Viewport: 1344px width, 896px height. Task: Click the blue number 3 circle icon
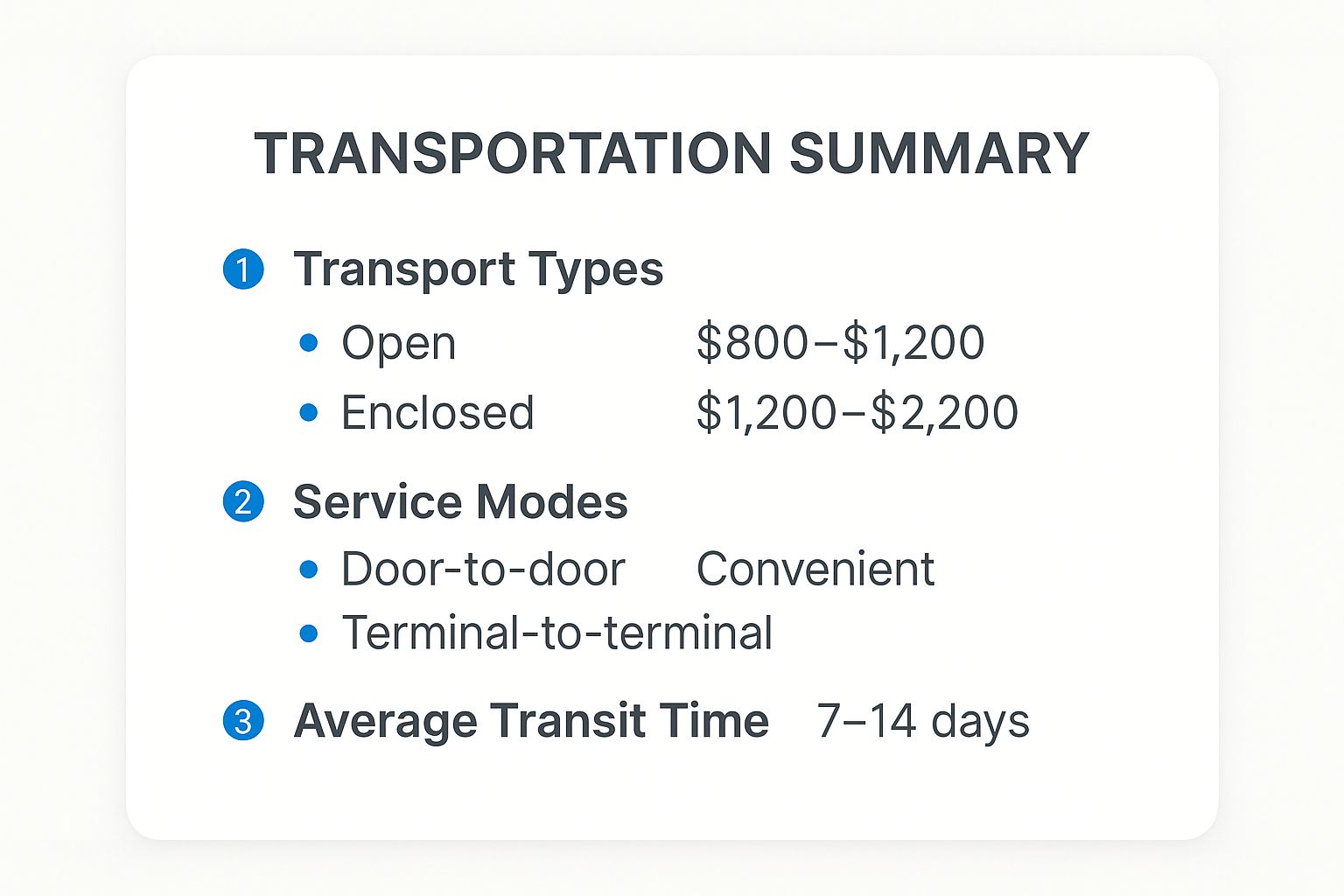243,721
